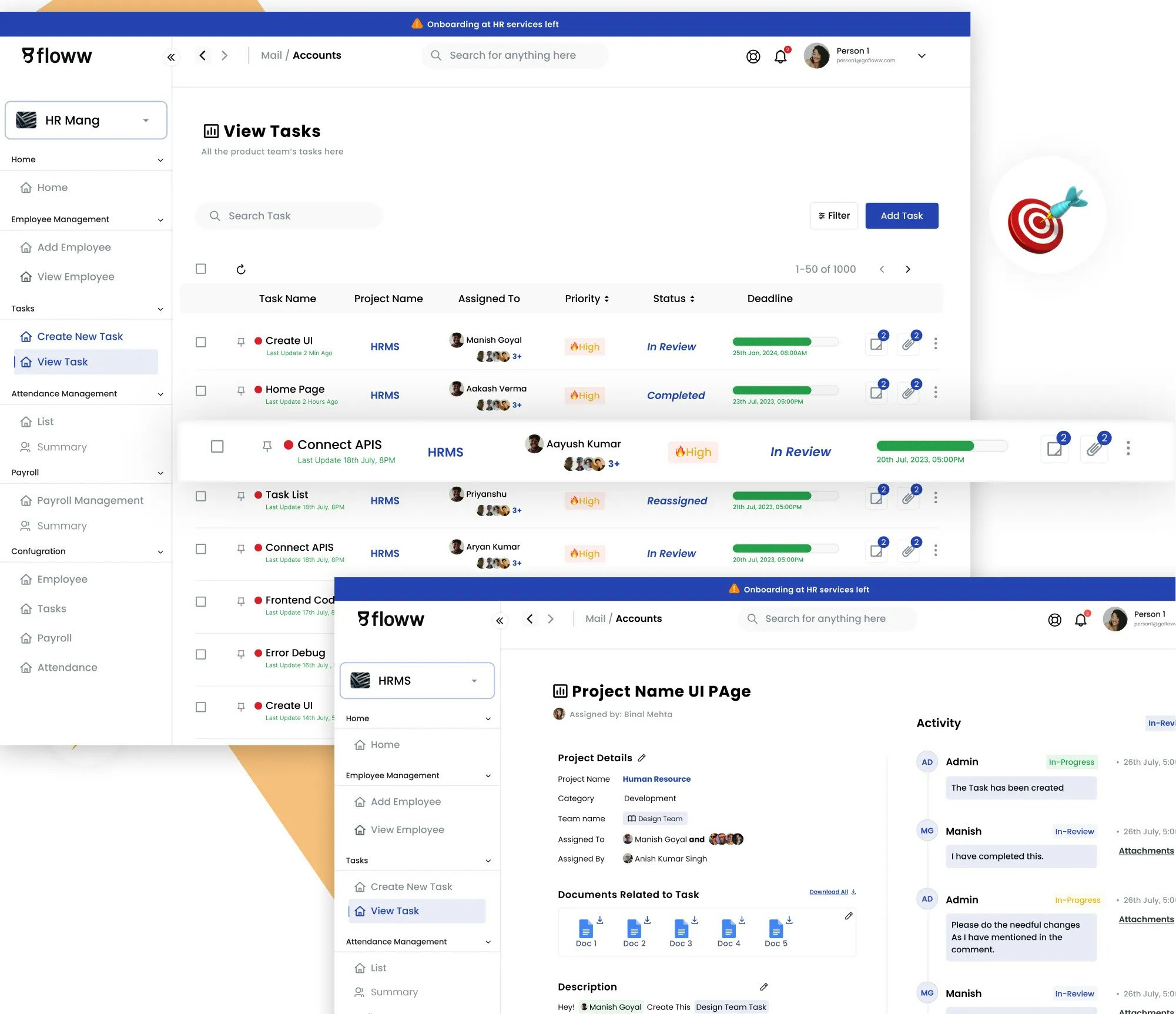
Task: Open attachments in Aayush Kumar row
Action: pyautogui.click(x=1094, y=449)
